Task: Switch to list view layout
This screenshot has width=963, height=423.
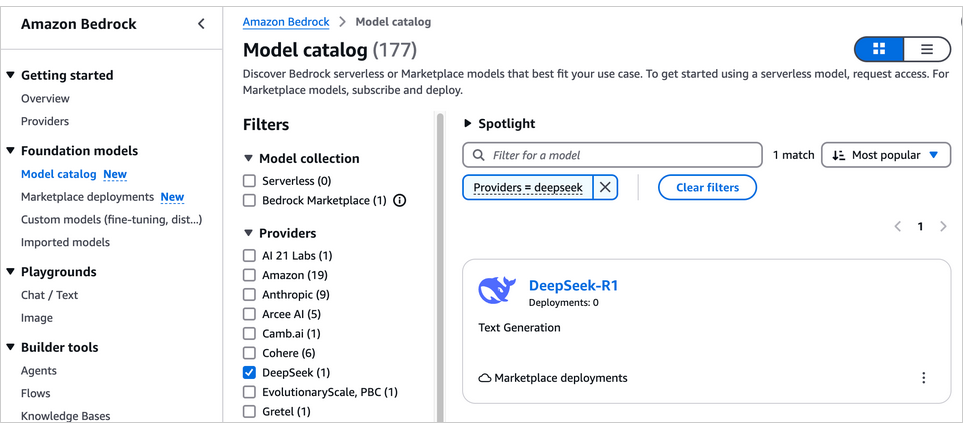Action: pyautogui.click(x=927, y=49)
